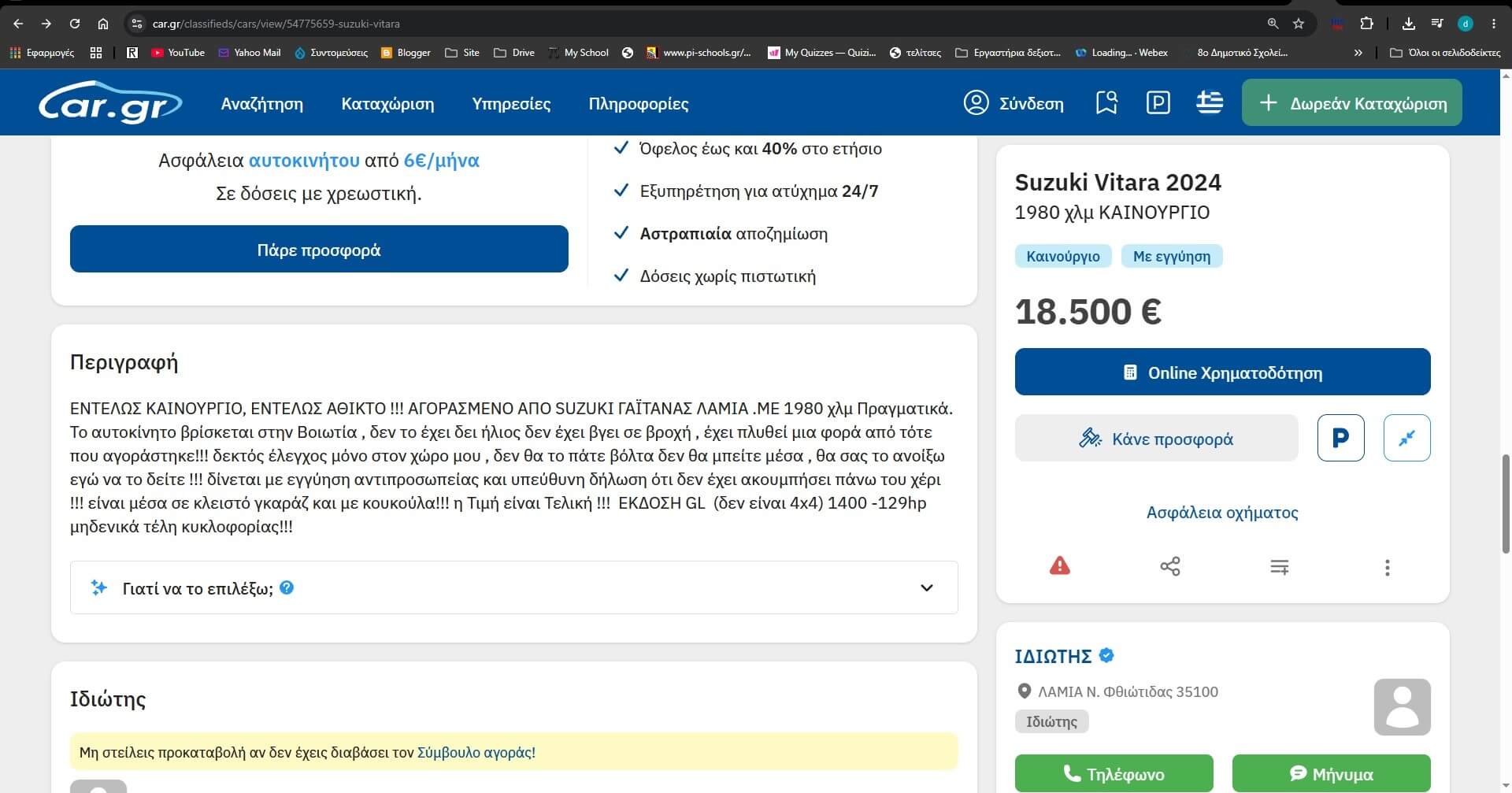Viewport: 1512px width, 793px height.
Task: Add note with list-plus icon
Action: click(x=1279, y=567)
